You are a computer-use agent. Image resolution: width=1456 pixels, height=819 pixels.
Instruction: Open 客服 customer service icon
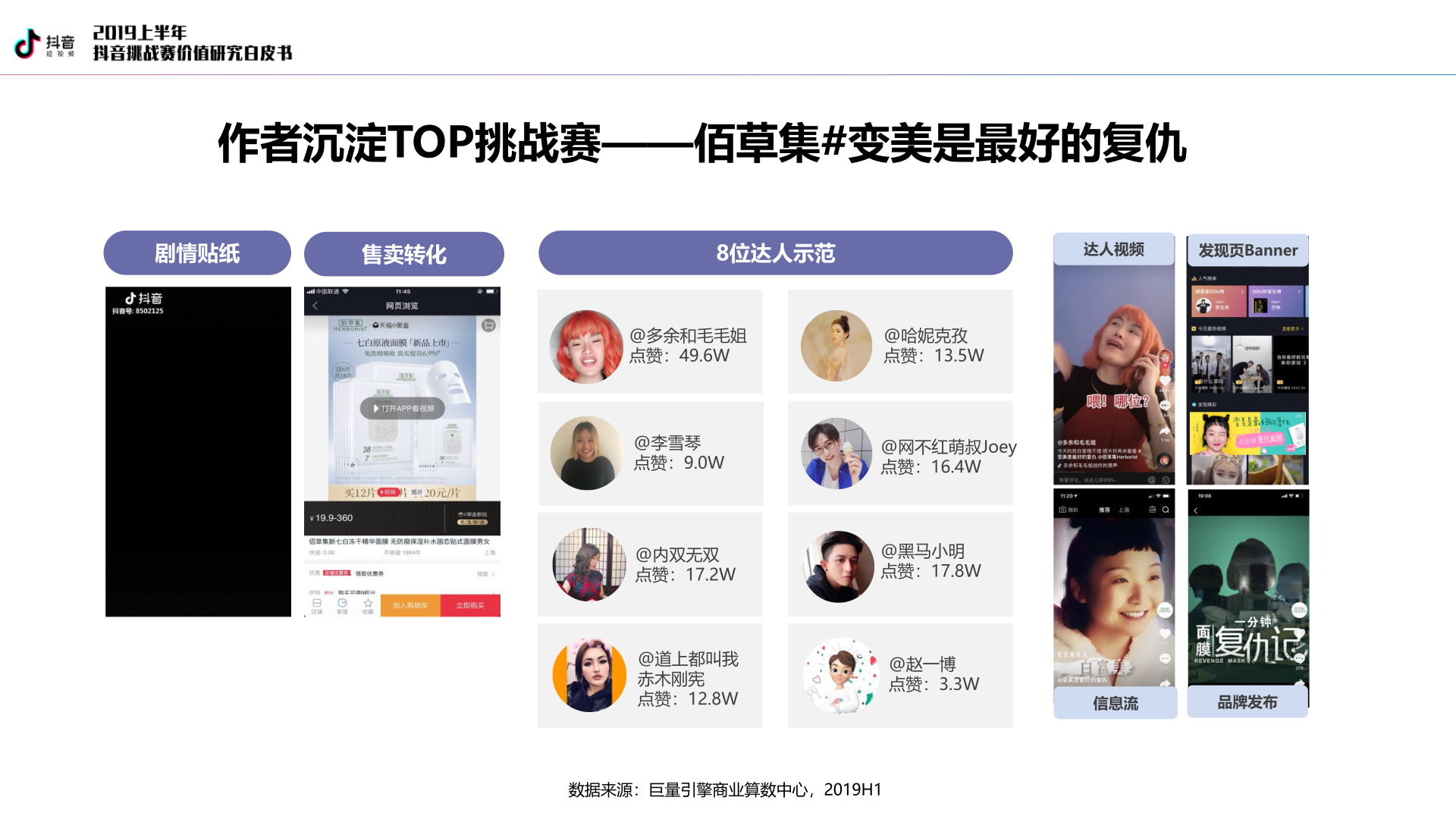coord(342,605)
